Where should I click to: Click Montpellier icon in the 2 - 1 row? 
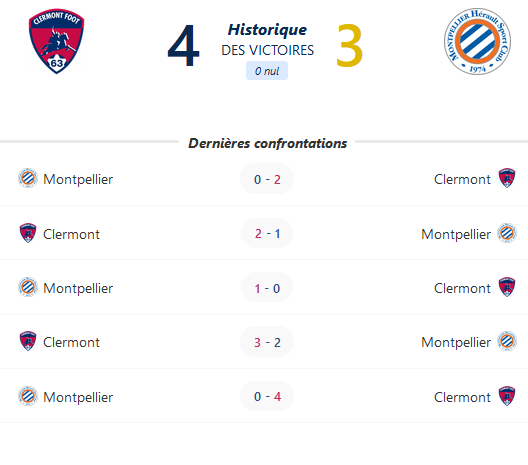[x=507, y=233]
